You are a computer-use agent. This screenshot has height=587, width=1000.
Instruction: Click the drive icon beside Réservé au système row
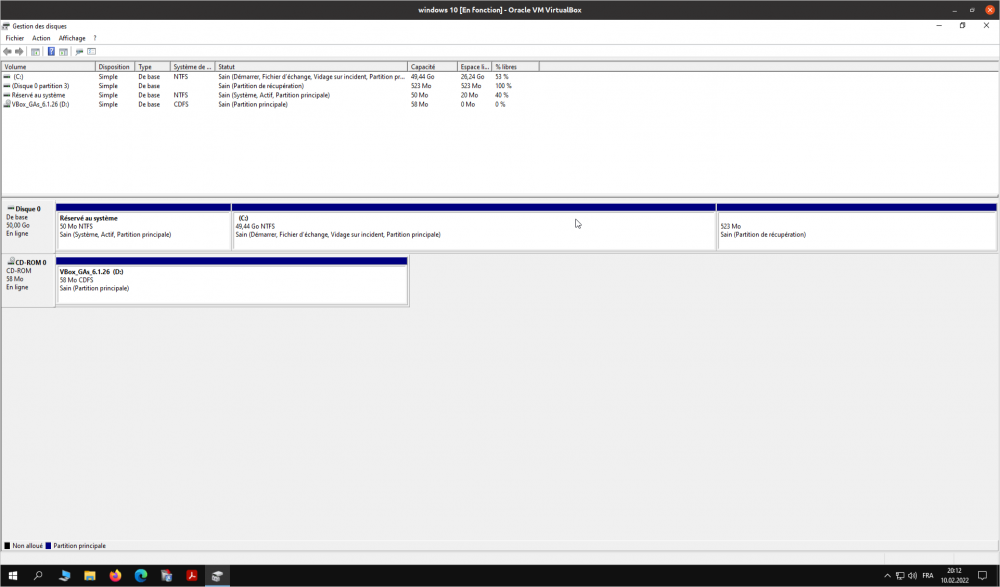7,95
